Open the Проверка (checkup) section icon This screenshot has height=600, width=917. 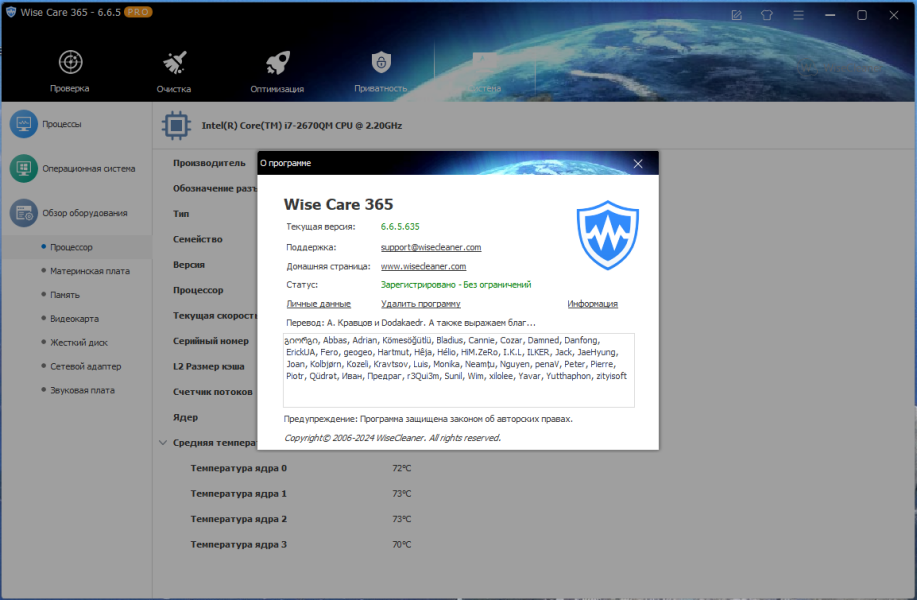pyautogui.click(x=70, y=62)
